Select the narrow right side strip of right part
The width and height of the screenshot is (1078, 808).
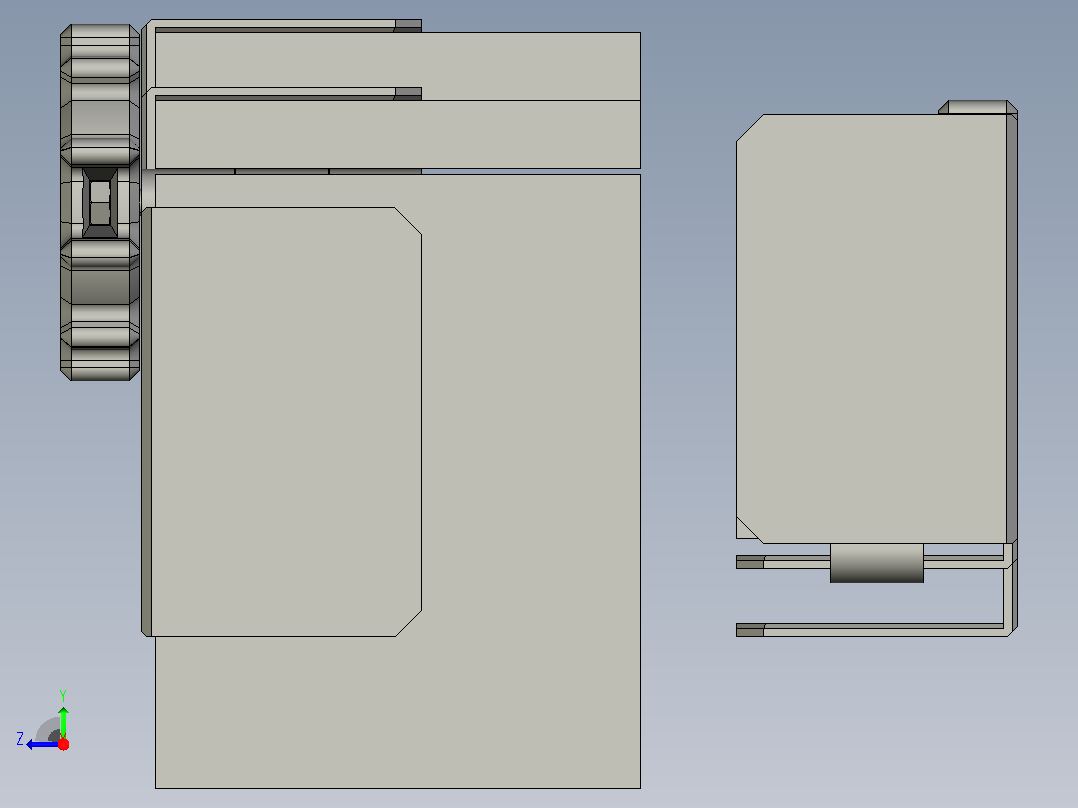click(1012, 329)
